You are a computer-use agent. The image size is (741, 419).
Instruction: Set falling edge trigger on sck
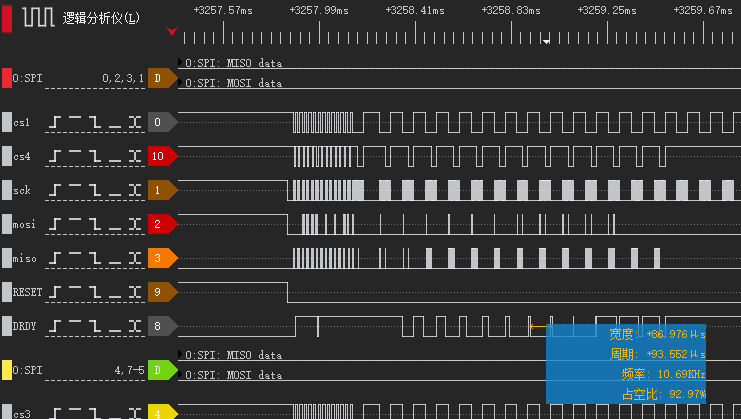pyautogui.click(x=95, y=190)
